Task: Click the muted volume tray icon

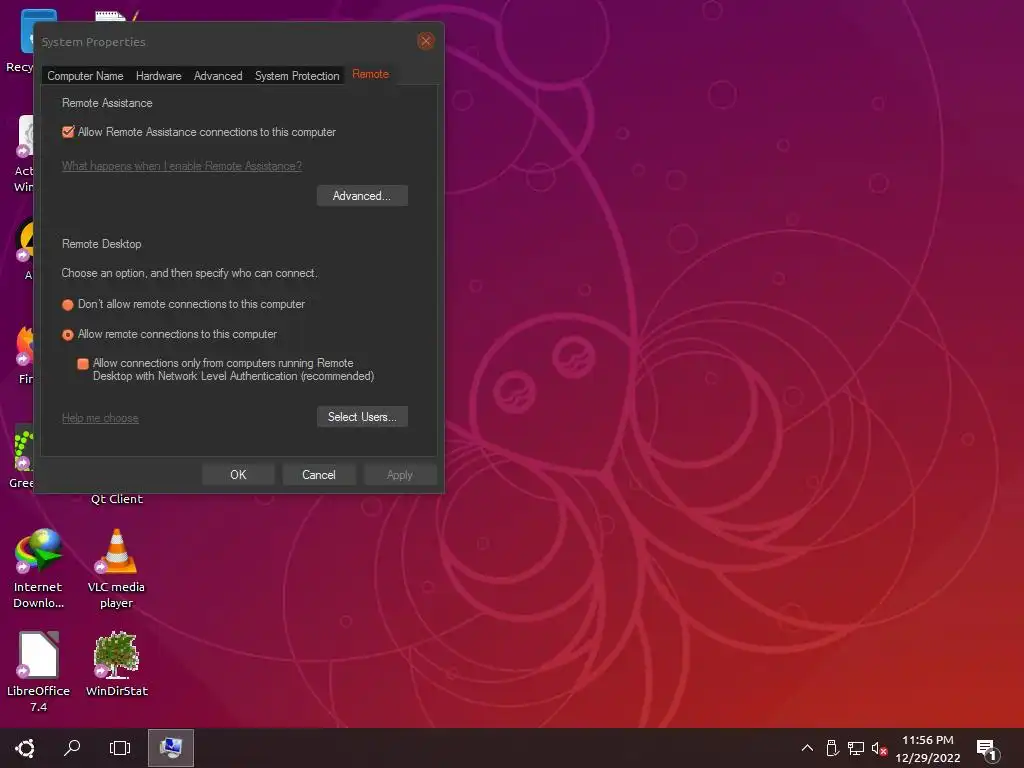Action: coord(879,748)
